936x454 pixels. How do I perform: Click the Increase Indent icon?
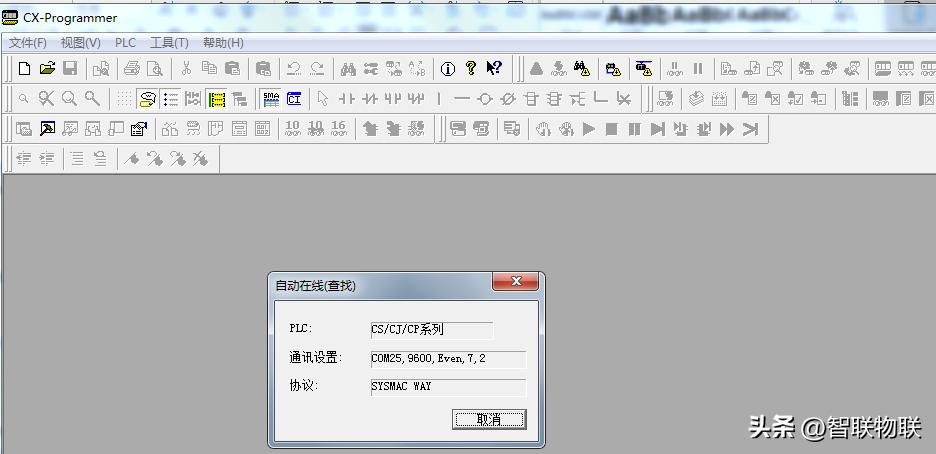(47, 158)
